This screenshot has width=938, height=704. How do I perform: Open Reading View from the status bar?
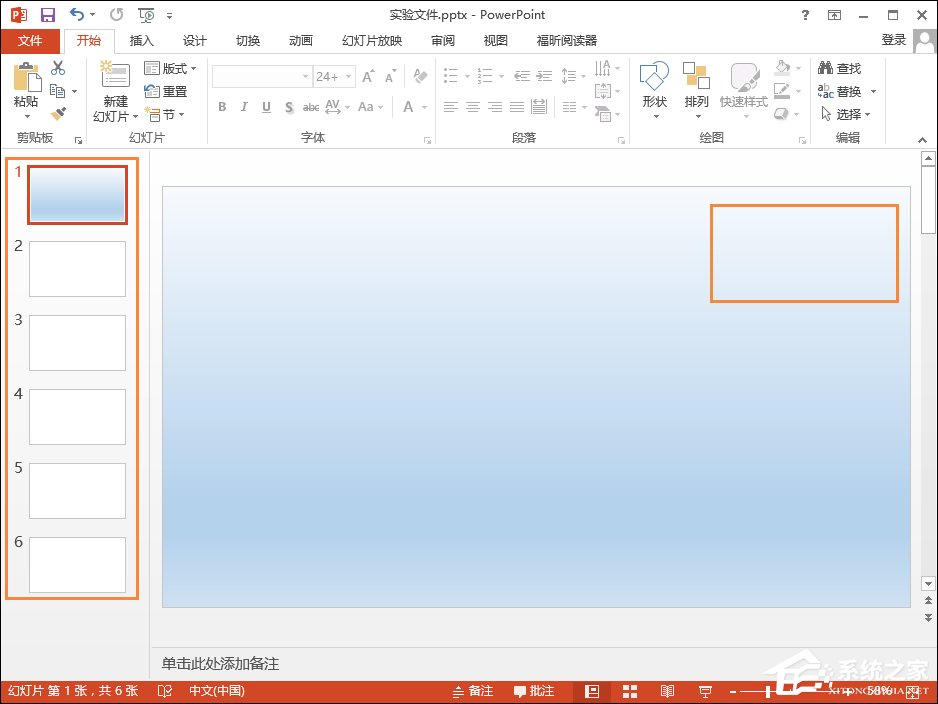tap(667, 690)
